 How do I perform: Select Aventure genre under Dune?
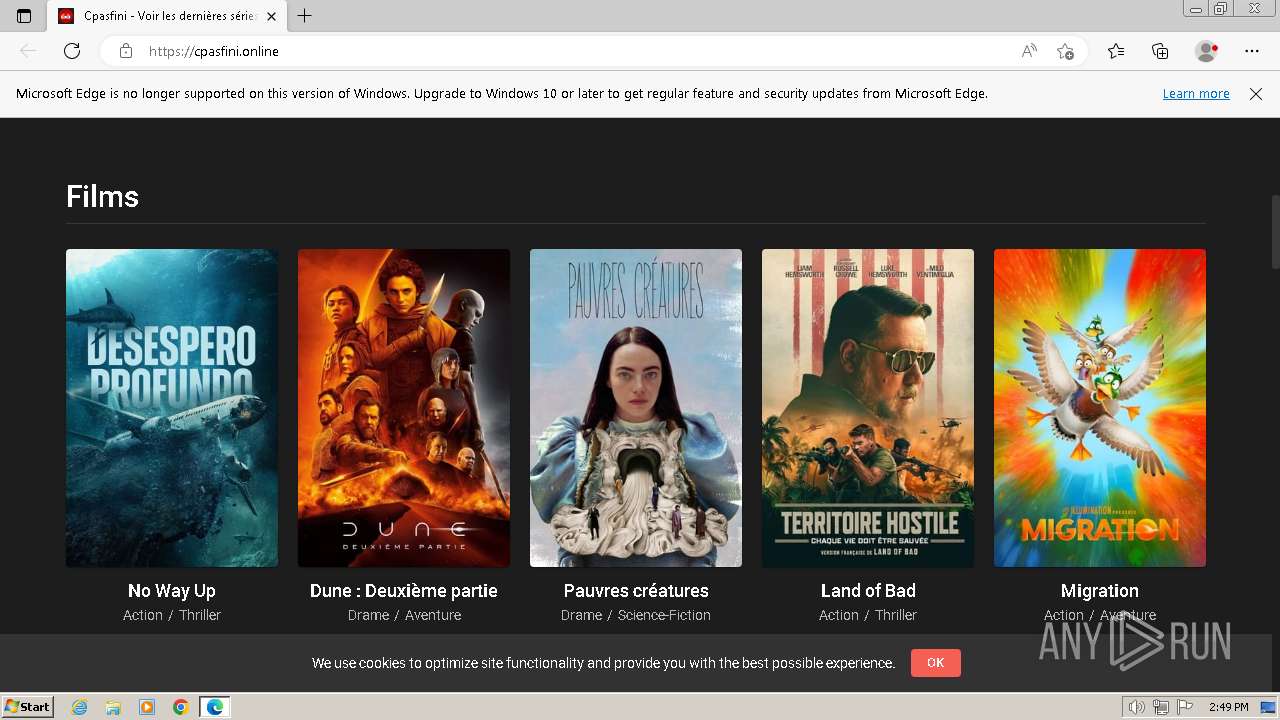point(433,615)
